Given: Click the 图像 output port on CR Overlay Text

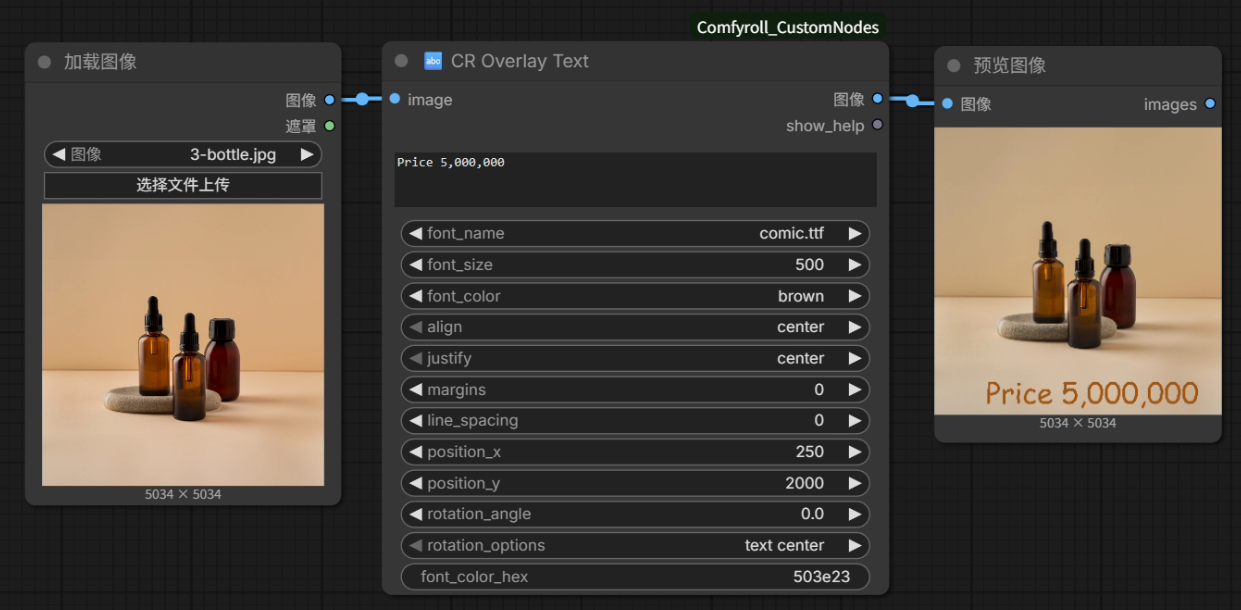Looking at the screenshot, I should [877, 99].
